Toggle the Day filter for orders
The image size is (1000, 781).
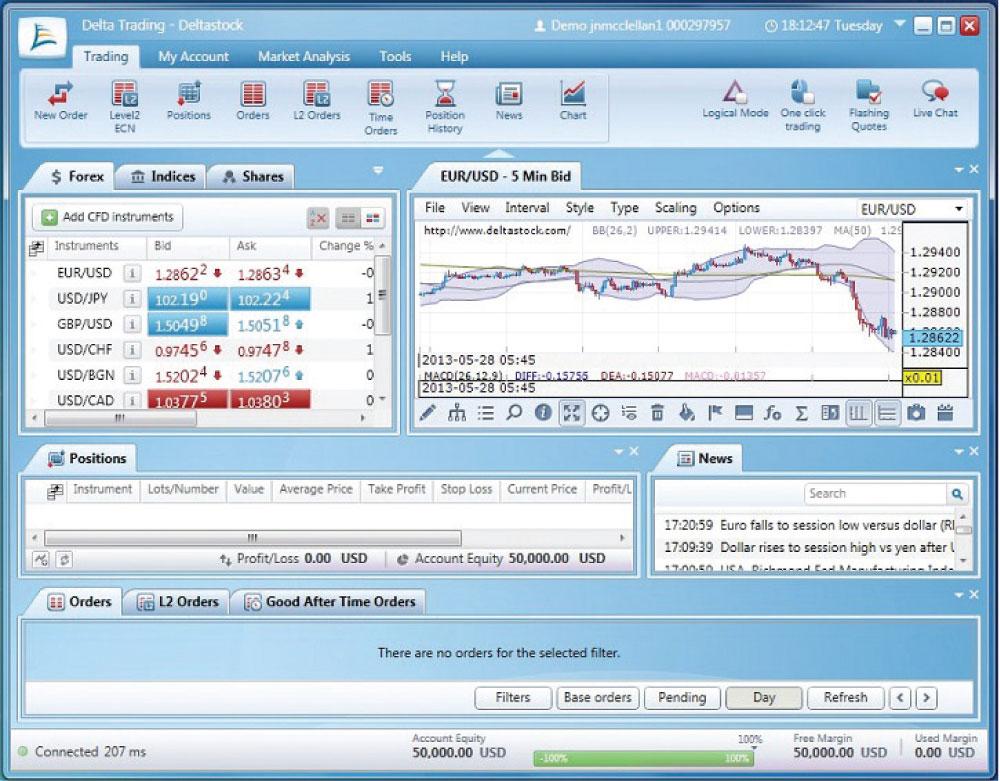763,697
